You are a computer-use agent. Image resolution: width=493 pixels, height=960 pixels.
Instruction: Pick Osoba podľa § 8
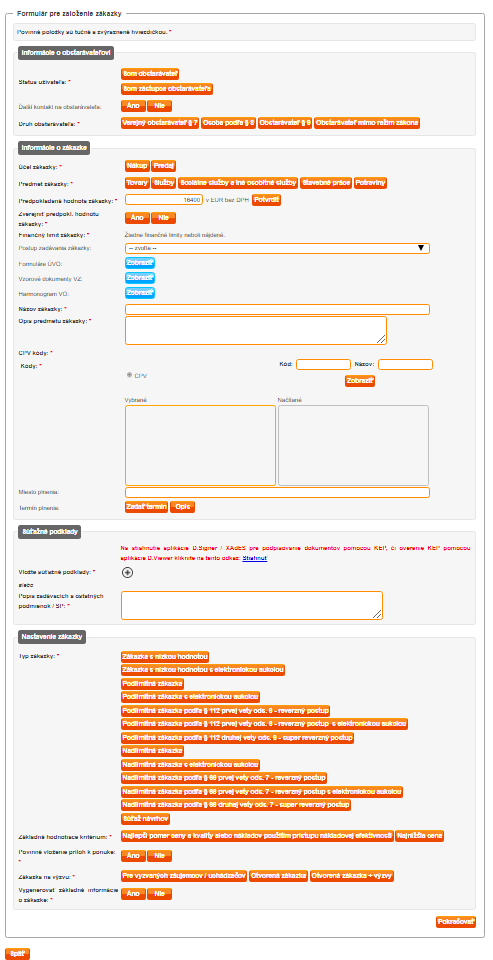[x=228, y=123]
